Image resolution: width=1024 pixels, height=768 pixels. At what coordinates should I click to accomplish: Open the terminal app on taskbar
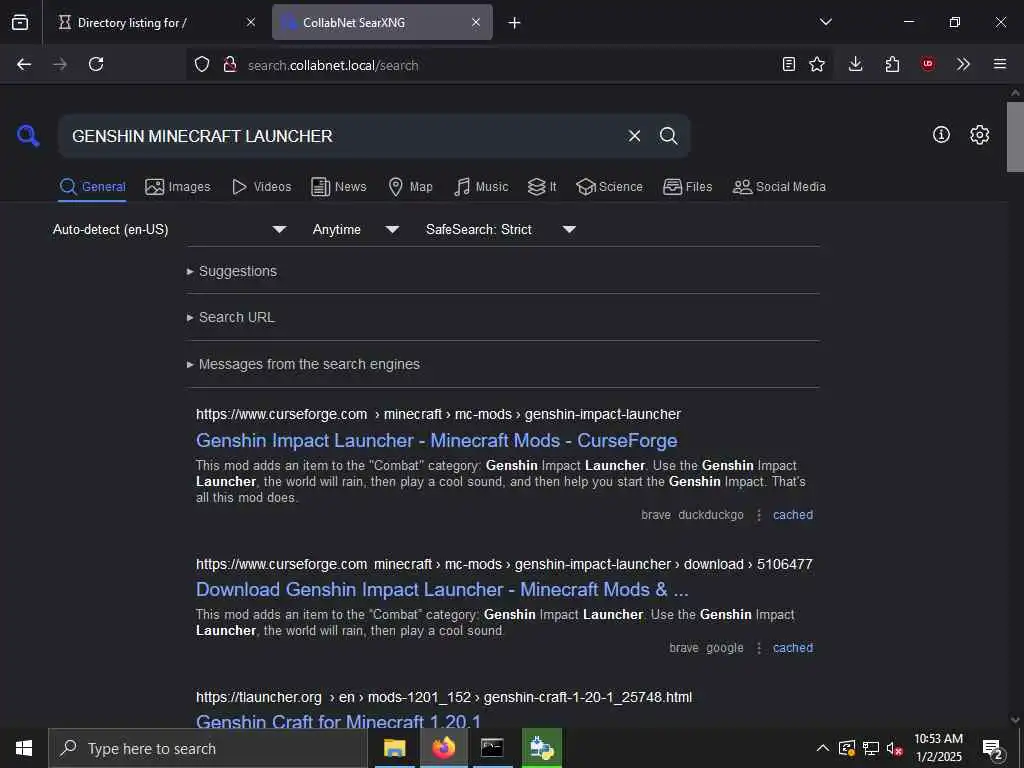pos(492,748)
